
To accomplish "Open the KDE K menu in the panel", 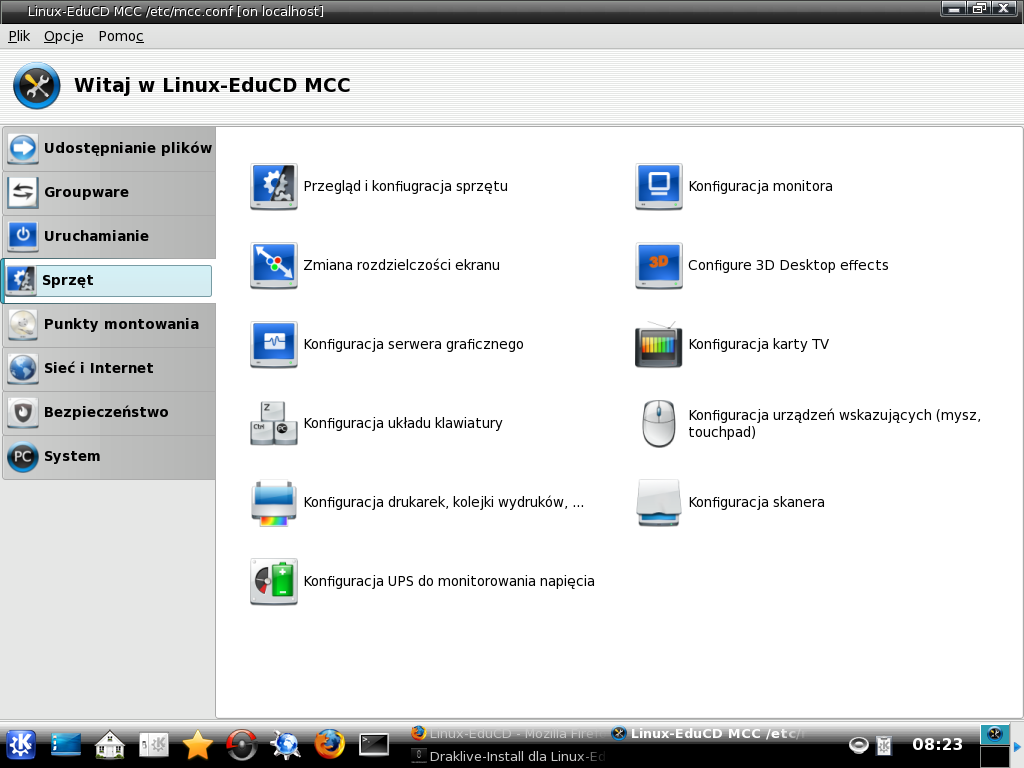I will (x=21, y=744).
